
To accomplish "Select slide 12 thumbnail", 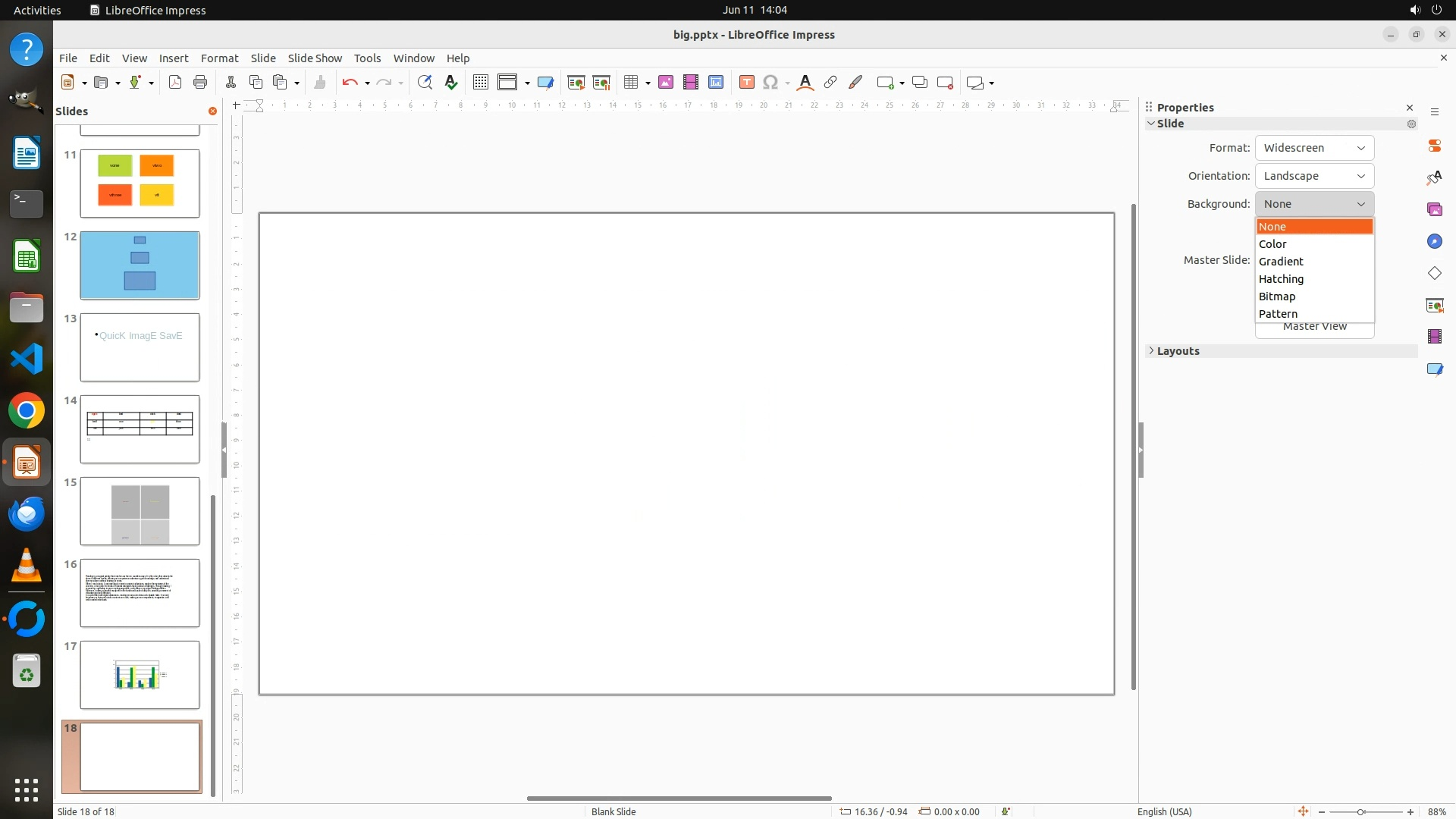I will click(x=140, y=265).
